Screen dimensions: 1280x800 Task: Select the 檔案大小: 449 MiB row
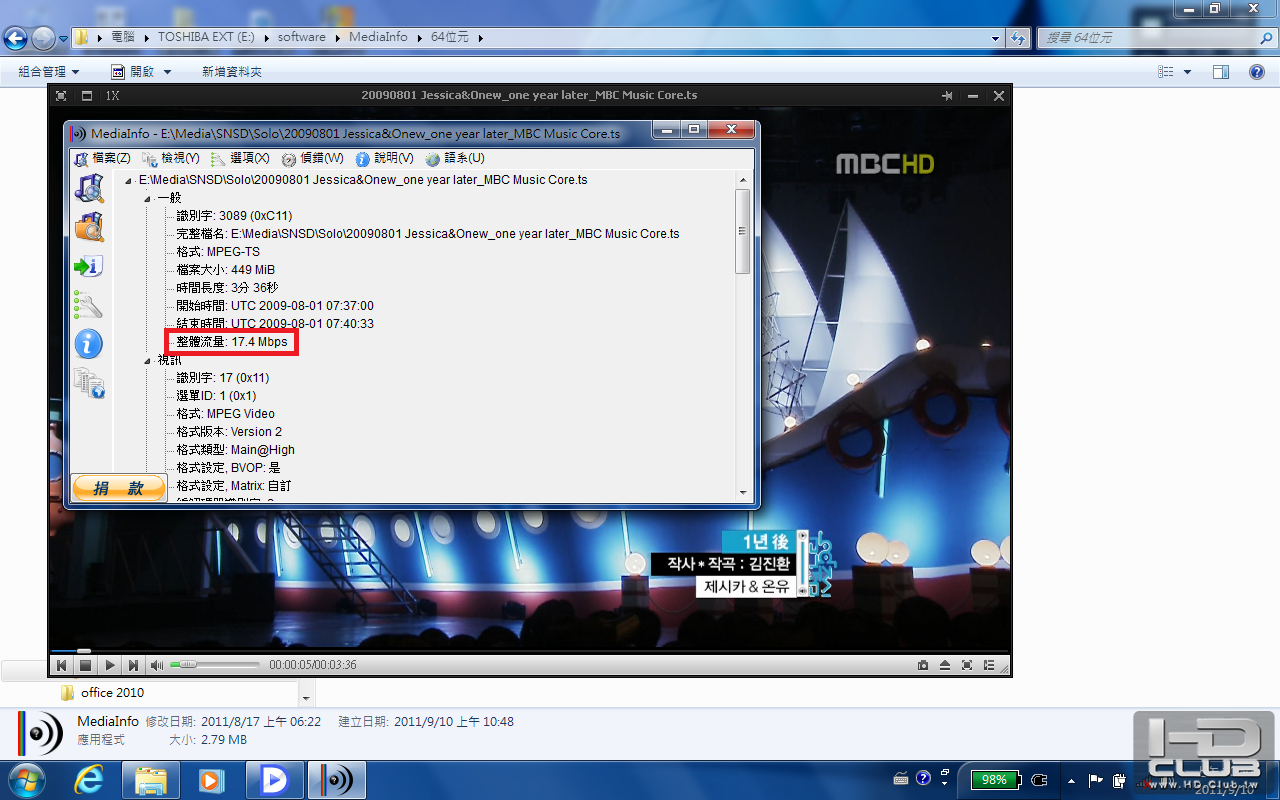pos(225,270)
